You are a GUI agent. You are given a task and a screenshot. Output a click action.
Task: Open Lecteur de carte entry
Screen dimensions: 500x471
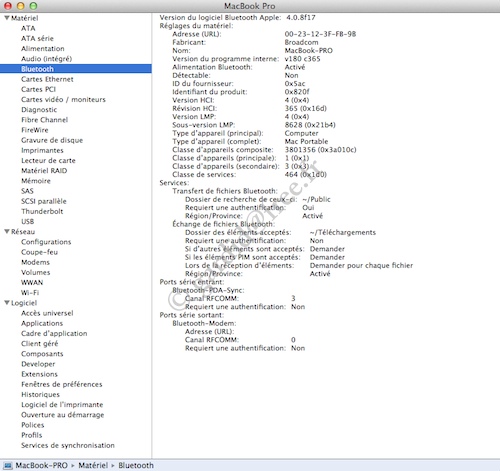click(x=48, y=160)
